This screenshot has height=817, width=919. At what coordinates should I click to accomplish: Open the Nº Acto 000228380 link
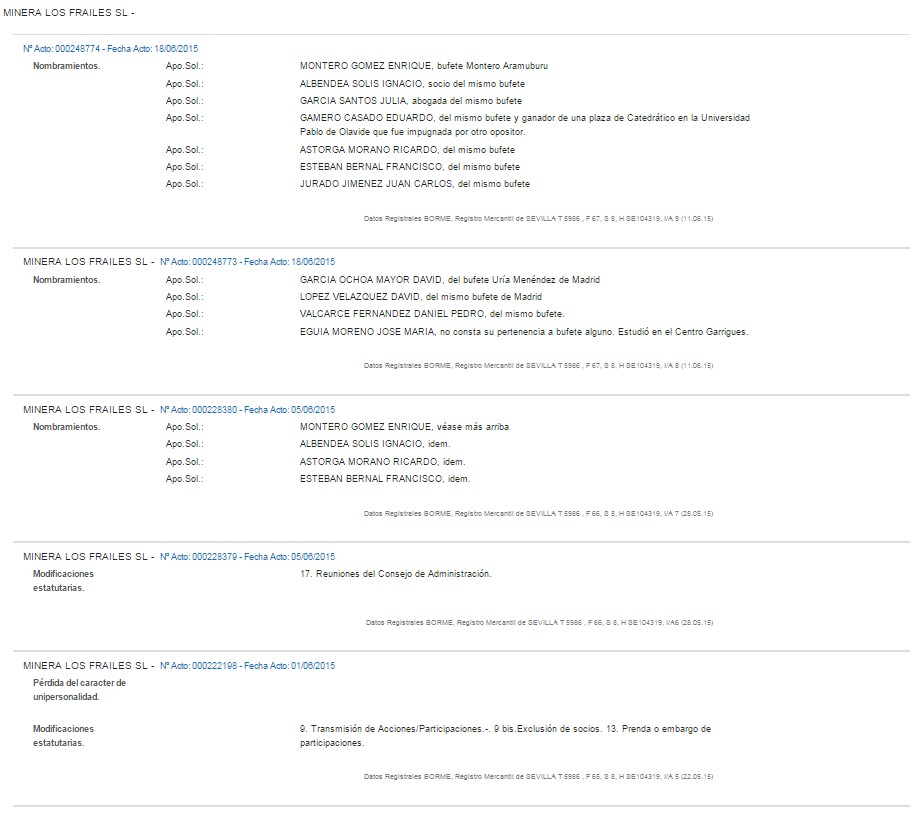point(247,410)
